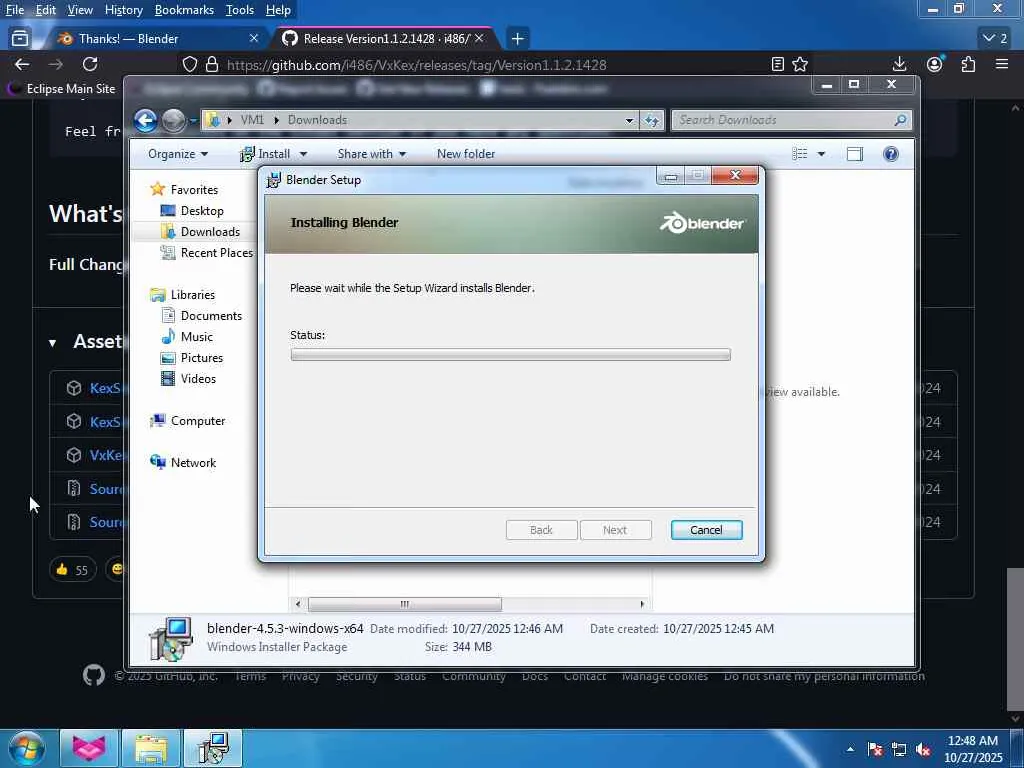Open the browser hamburger menu

(1002, 64)
